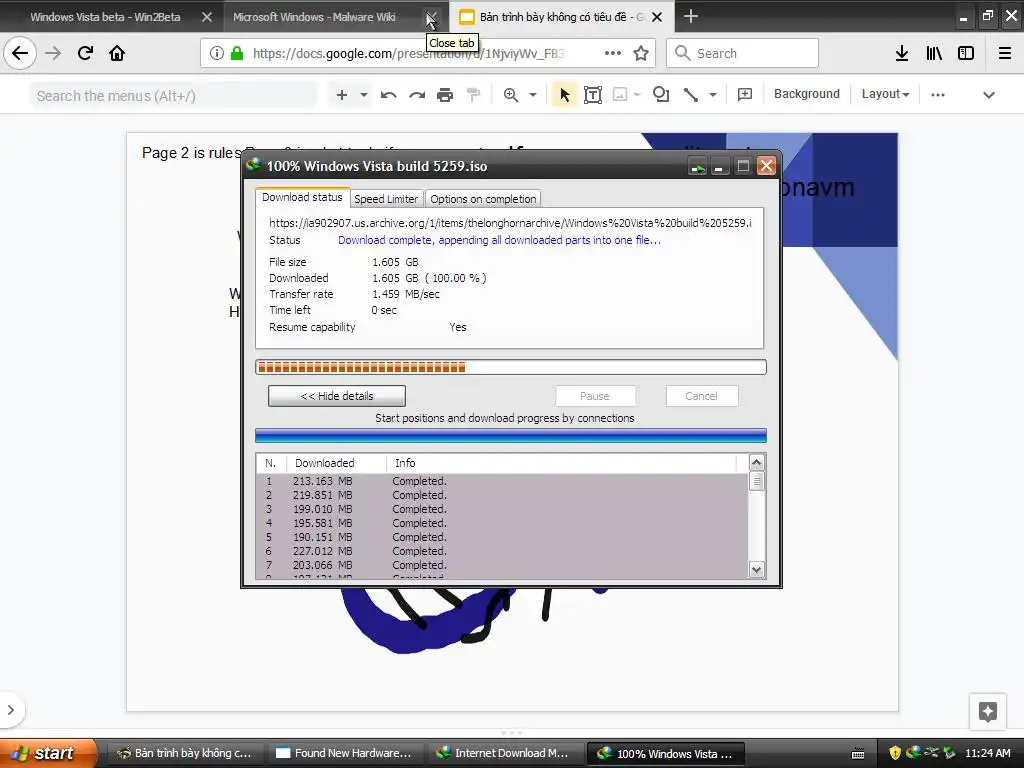Click the blue connections progress bar
1024x768 pixels.
click(x=511, y=436)
